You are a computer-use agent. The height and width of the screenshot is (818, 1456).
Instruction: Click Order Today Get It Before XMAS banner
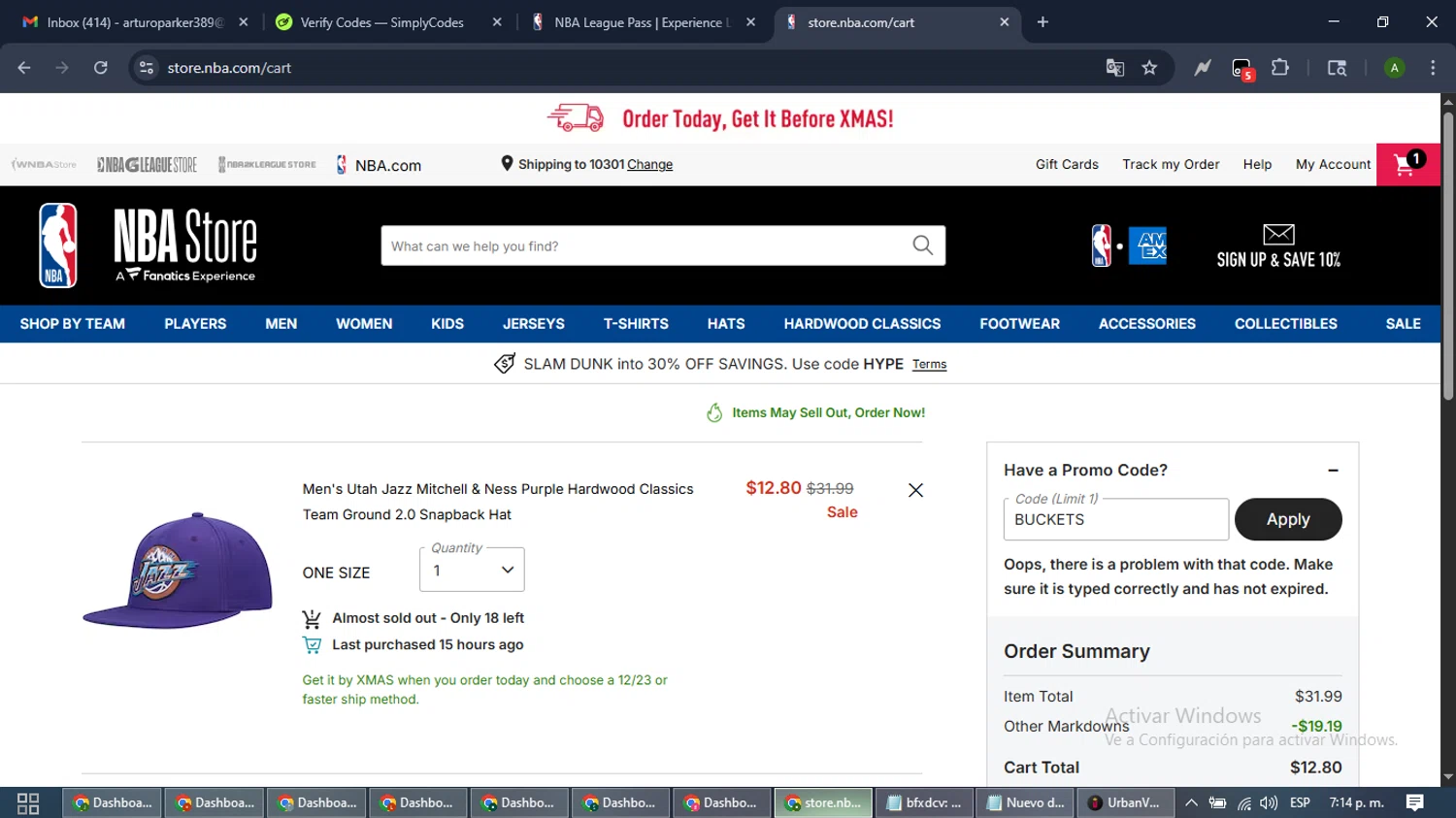(x=720, y=118)
